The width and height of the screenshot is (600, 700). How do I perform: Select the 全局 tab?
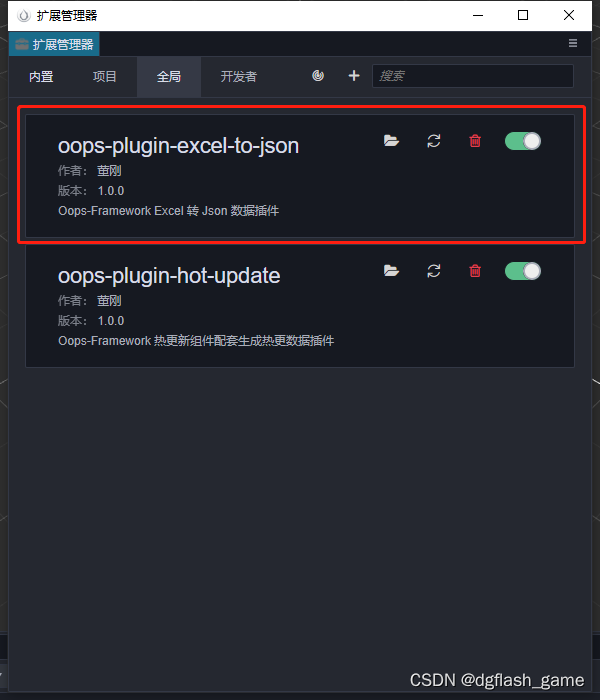[x=169, y=77]
